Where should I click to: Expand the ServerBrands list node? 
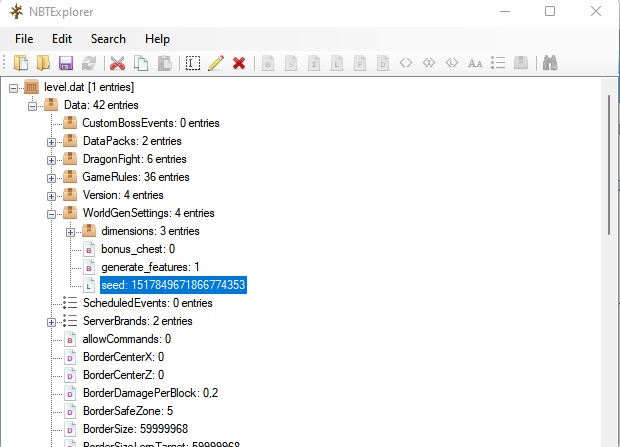[x=51, y=322]
